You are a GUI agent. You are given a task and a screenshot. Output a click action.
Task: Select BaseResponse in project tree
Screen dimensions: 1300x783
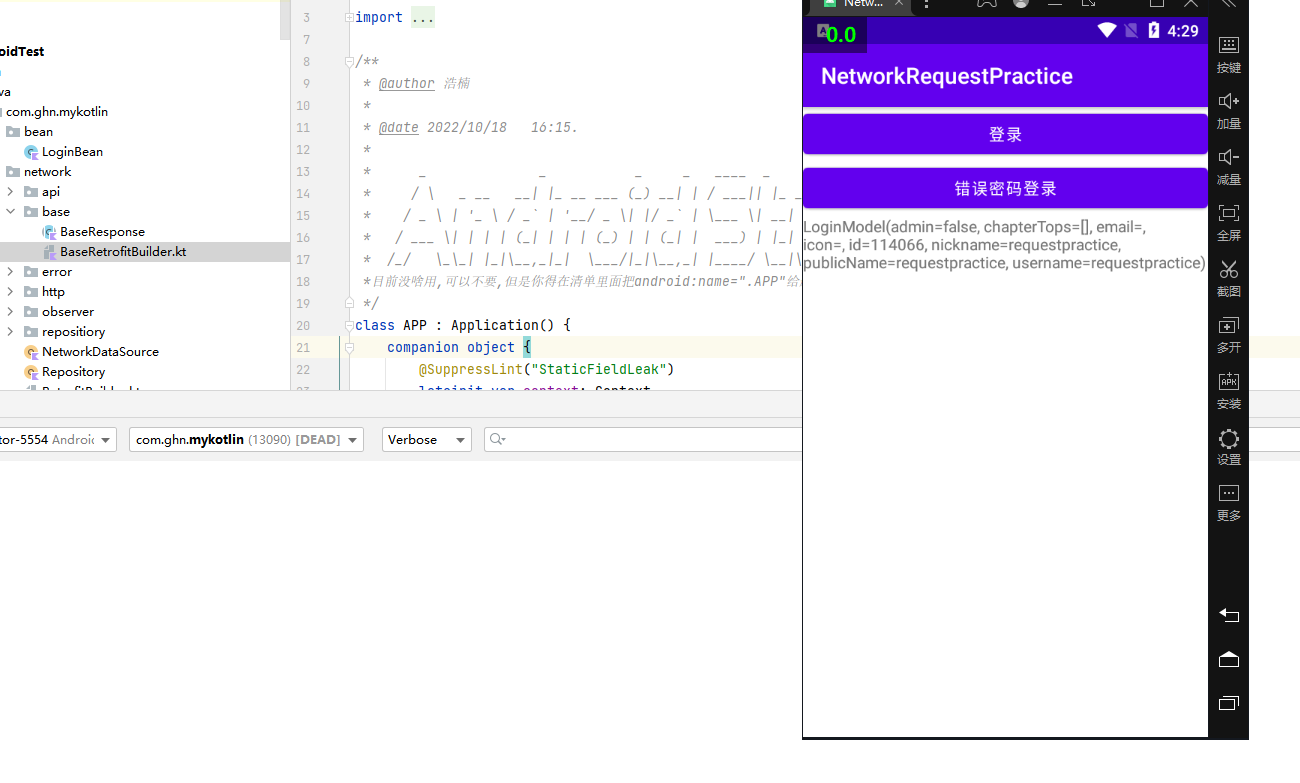[102, 232]
